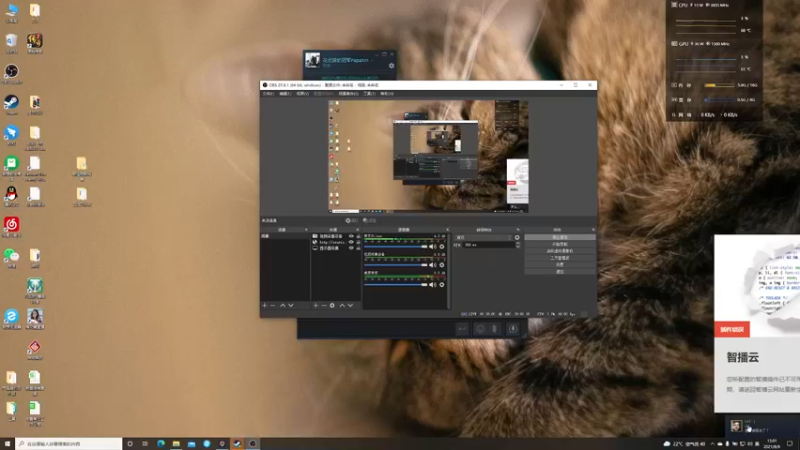The image size is (800, 450).
Task: Lock the 视频采集设备 source
Action: [x=358, y=236]
